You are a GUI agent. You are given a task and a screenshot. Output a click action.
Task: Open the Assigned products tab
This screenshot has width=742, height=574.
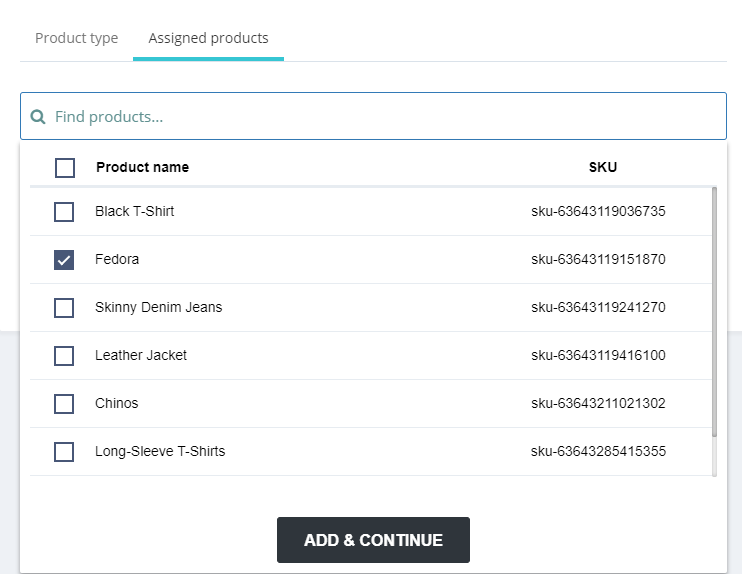[208, 38]
